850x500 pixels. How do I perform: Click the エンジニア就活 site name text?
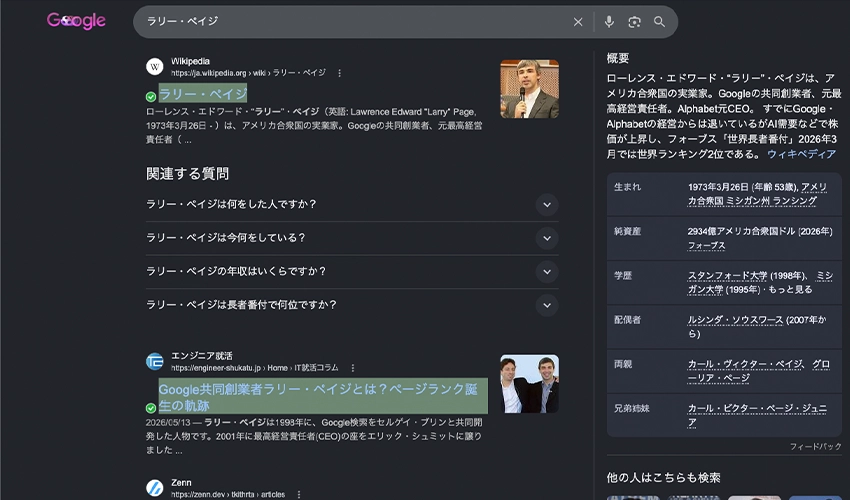202,356
